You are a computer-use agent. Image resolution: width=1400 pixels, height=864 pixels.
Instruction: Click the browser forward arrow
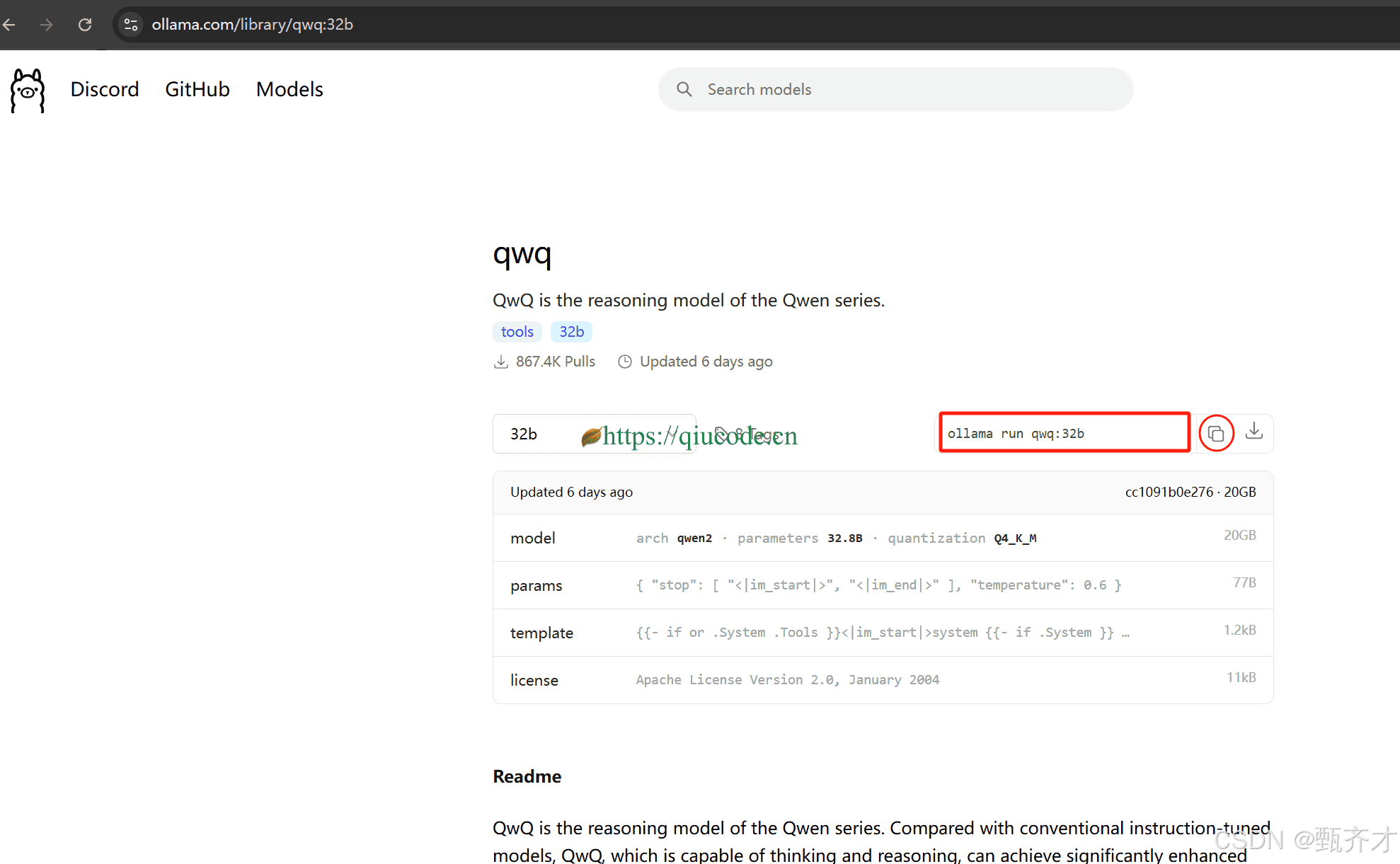(47, 25)
